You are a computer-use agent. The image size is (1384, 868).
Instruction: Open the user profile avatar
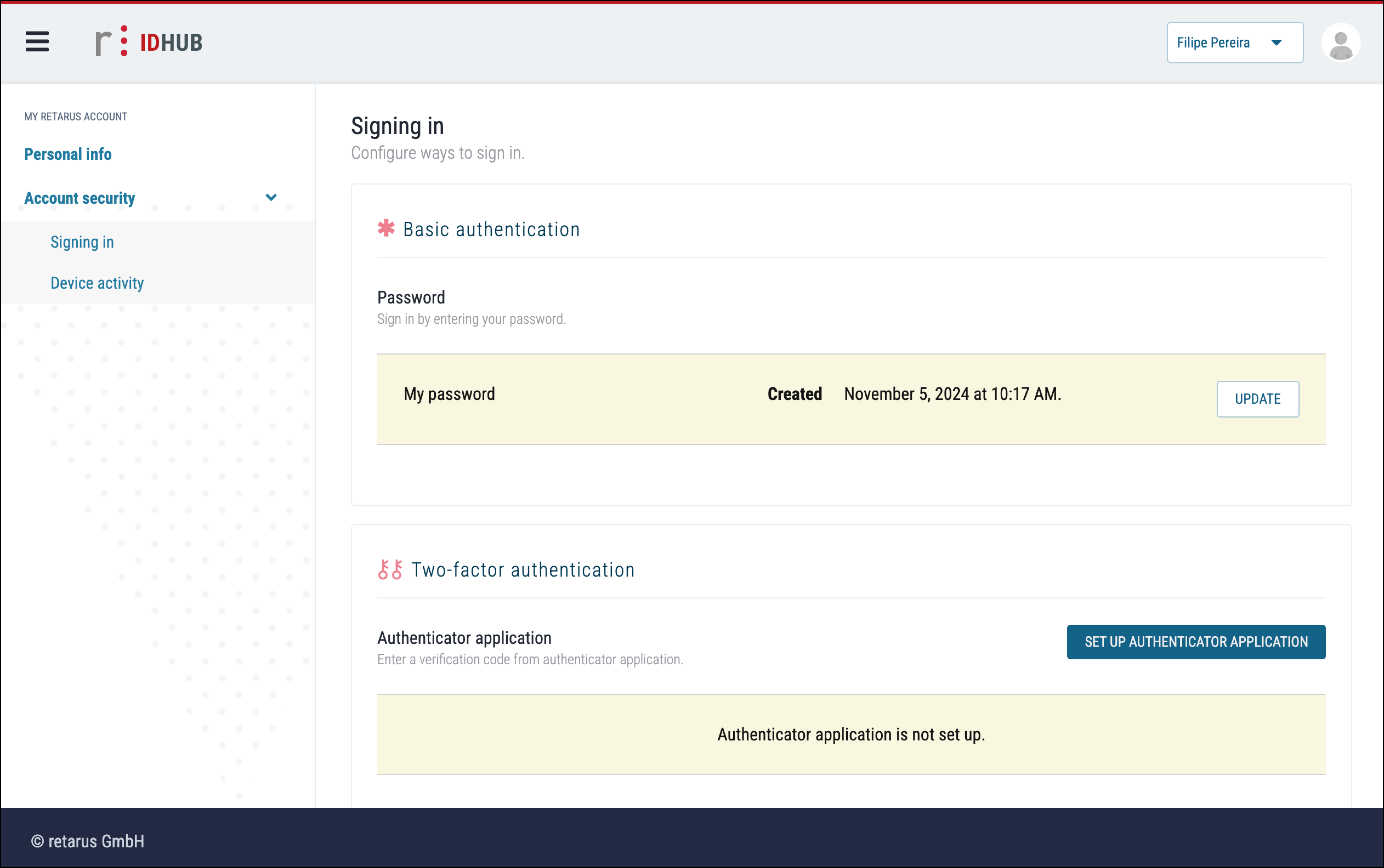1340,43
